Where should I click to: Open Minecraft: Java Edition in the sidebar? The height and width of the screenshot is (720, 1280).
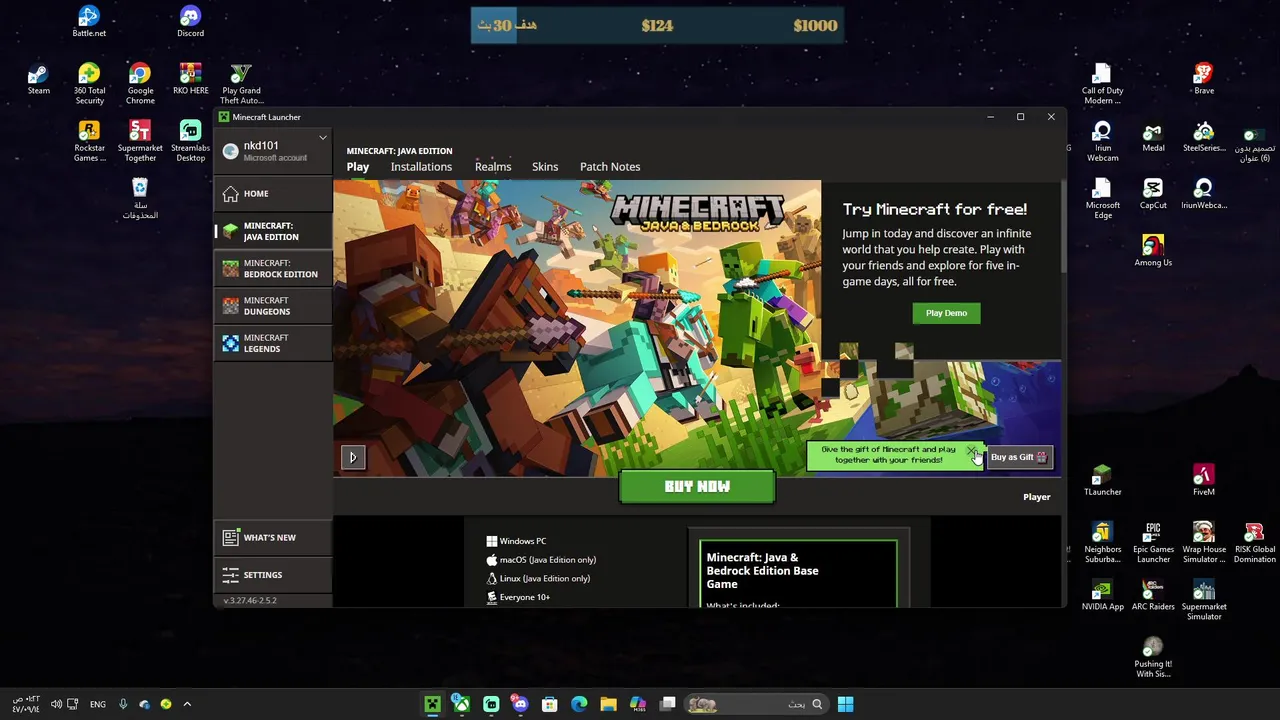[x=273, y=231]
